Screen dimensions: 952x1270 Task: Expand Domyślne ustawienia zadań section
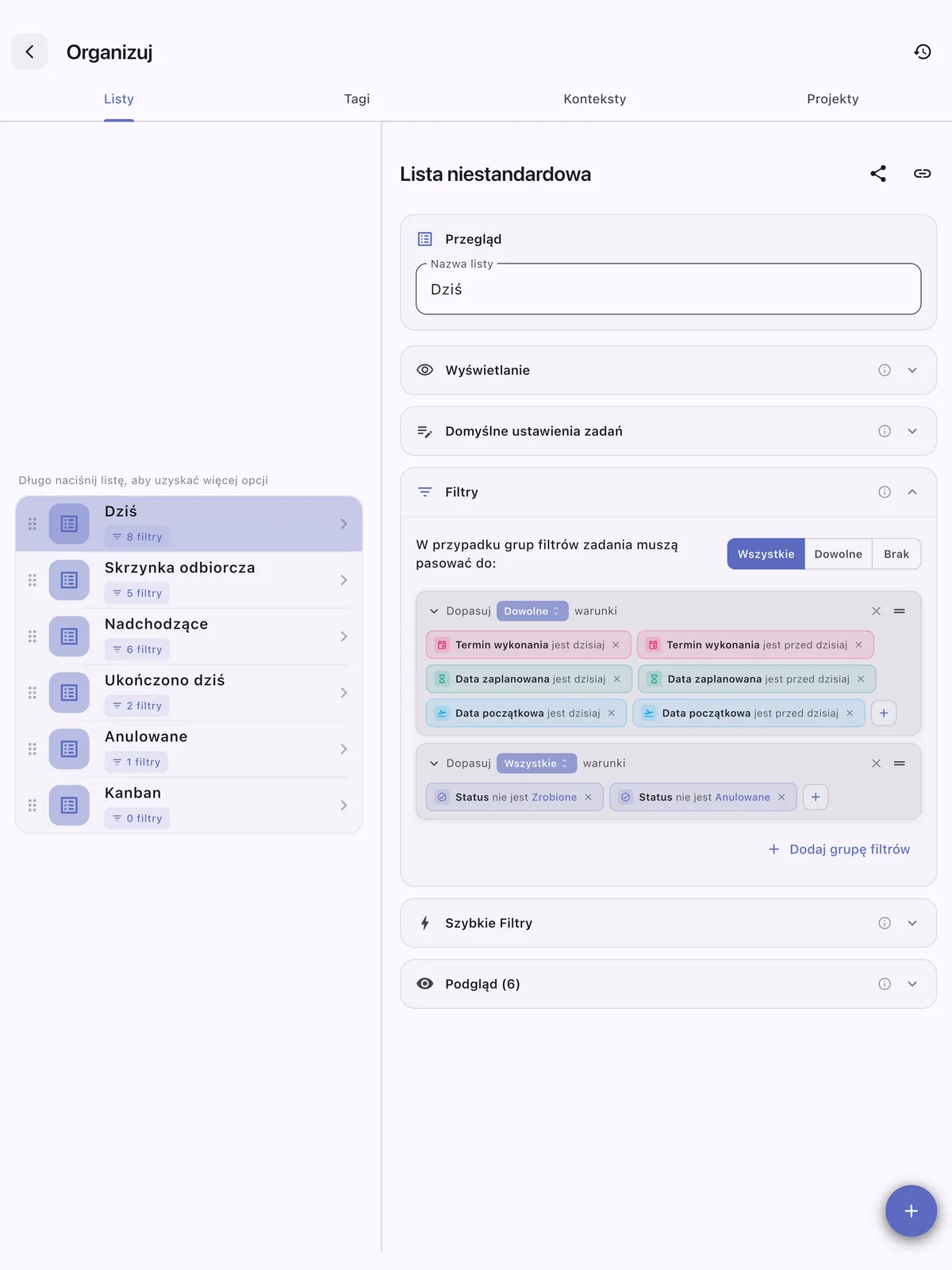912,431
